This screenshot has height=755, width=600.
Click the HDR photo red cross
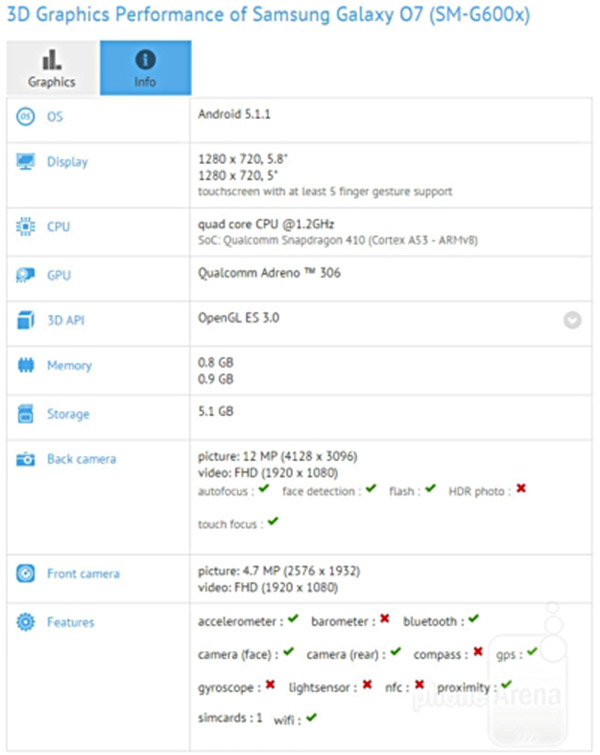click(521, 489)
